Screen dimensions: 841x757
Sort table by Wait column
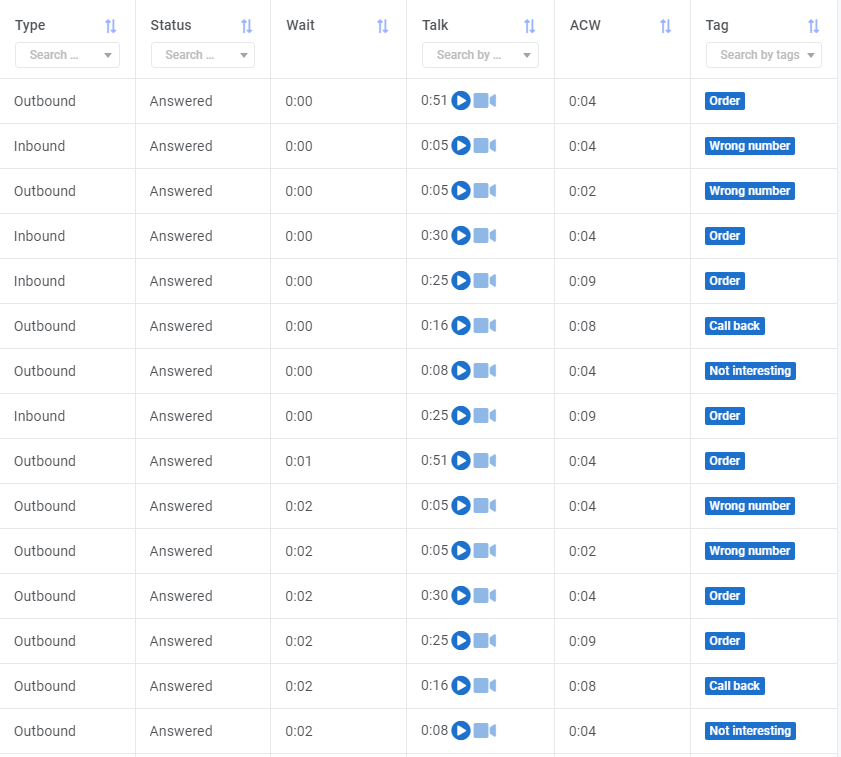click(x=382, y=26)
